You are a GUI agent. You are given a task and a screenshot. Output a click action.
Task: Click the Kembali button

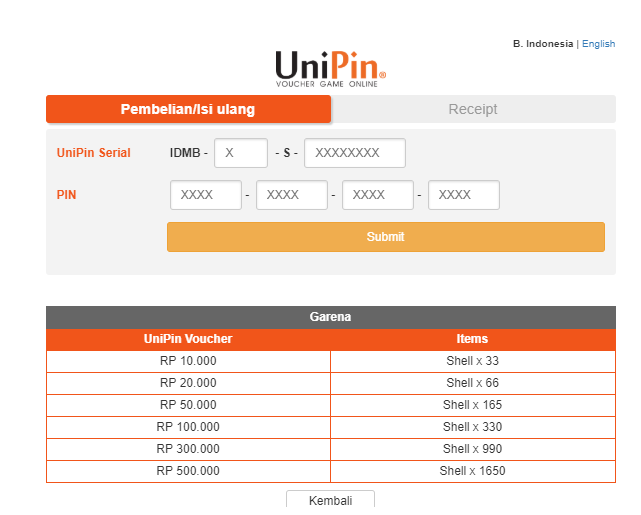click(330, 500)
